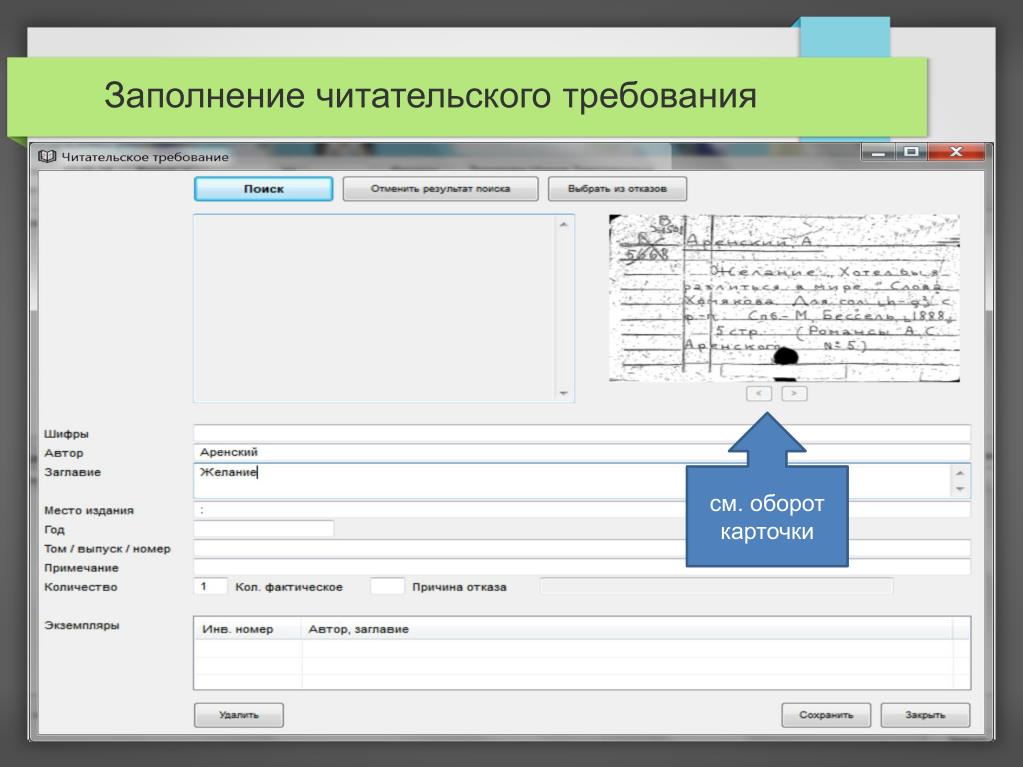Open Выбрать из отказов
Viewport: 1023px width, 767px height.
[x=617, y=189]
